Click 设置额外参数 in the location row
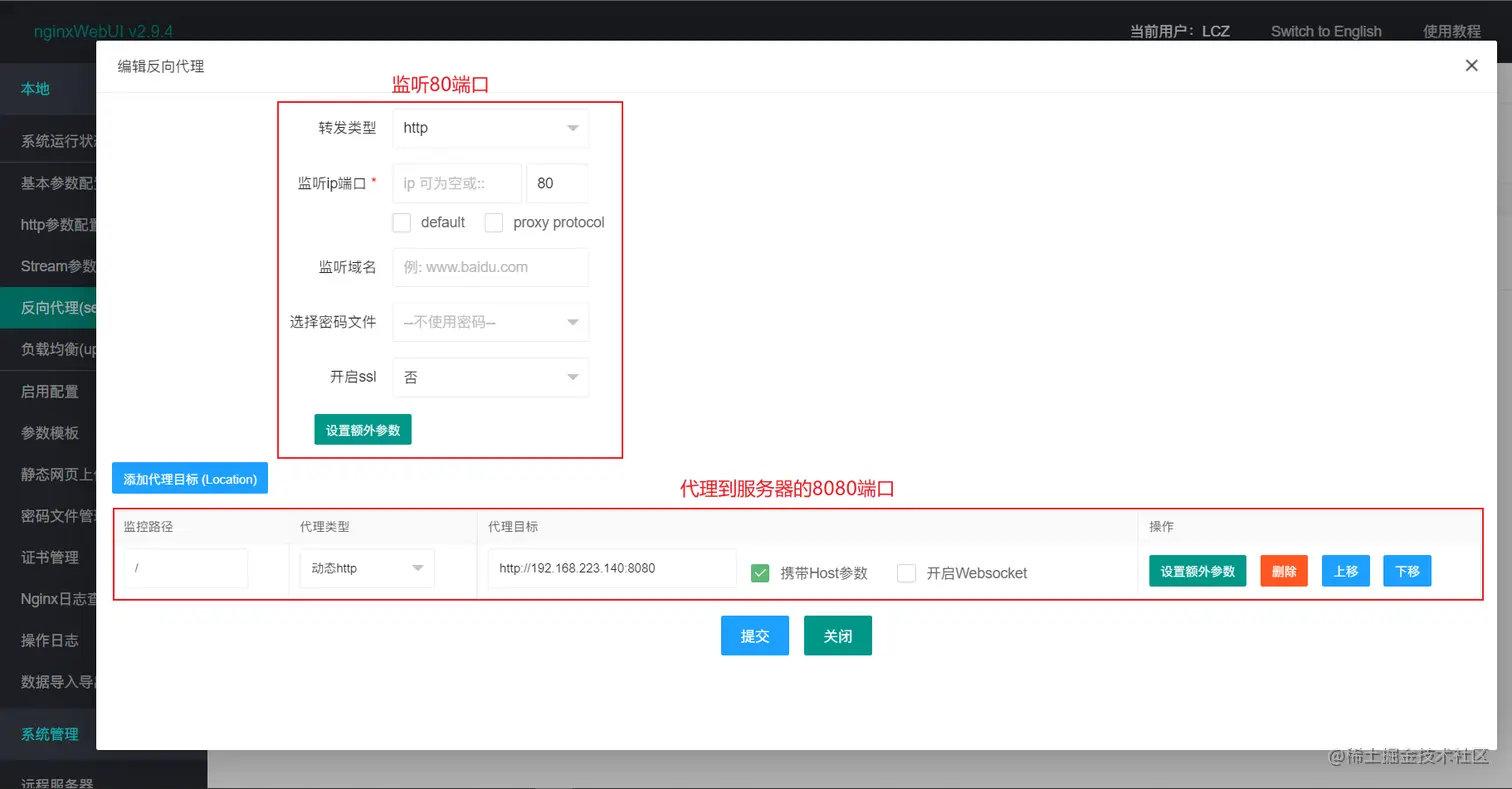This screenshot has width=1512, height=789. (x=1198, y=571)
